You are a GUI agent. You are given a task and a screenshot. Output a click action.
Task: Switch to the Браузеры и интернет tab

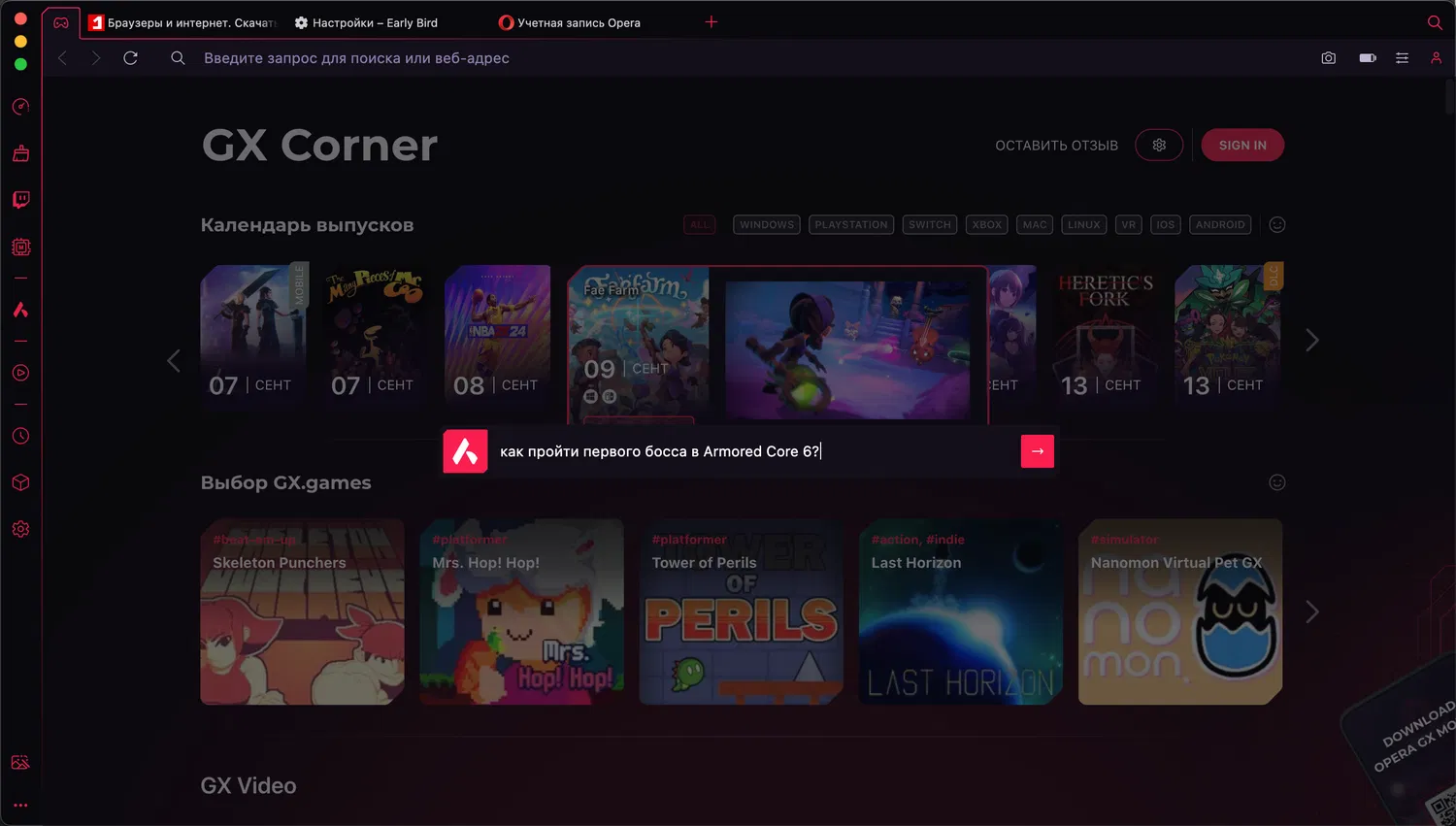(184, 22)
